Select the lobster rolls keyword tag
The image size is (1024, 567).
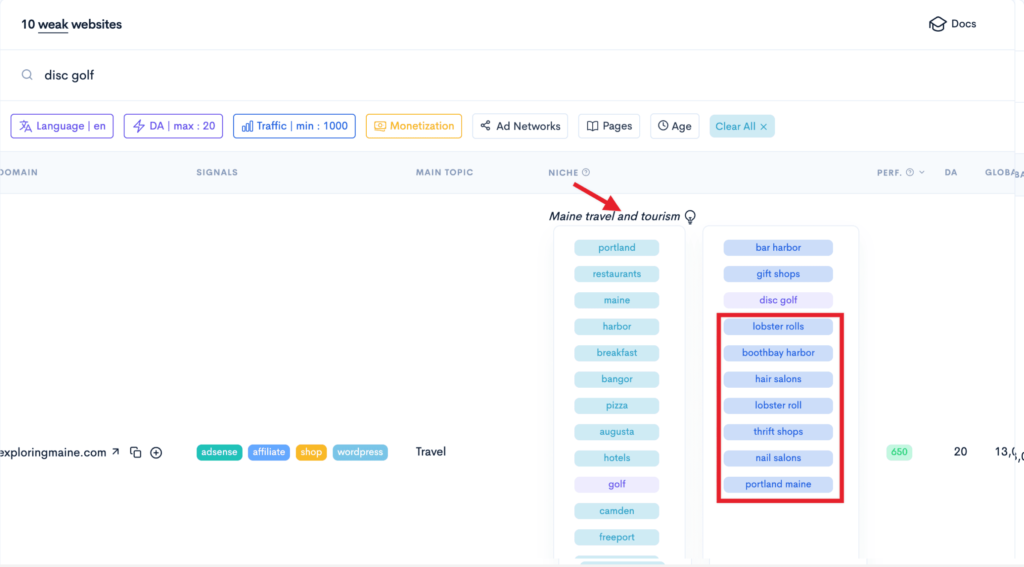778,327
